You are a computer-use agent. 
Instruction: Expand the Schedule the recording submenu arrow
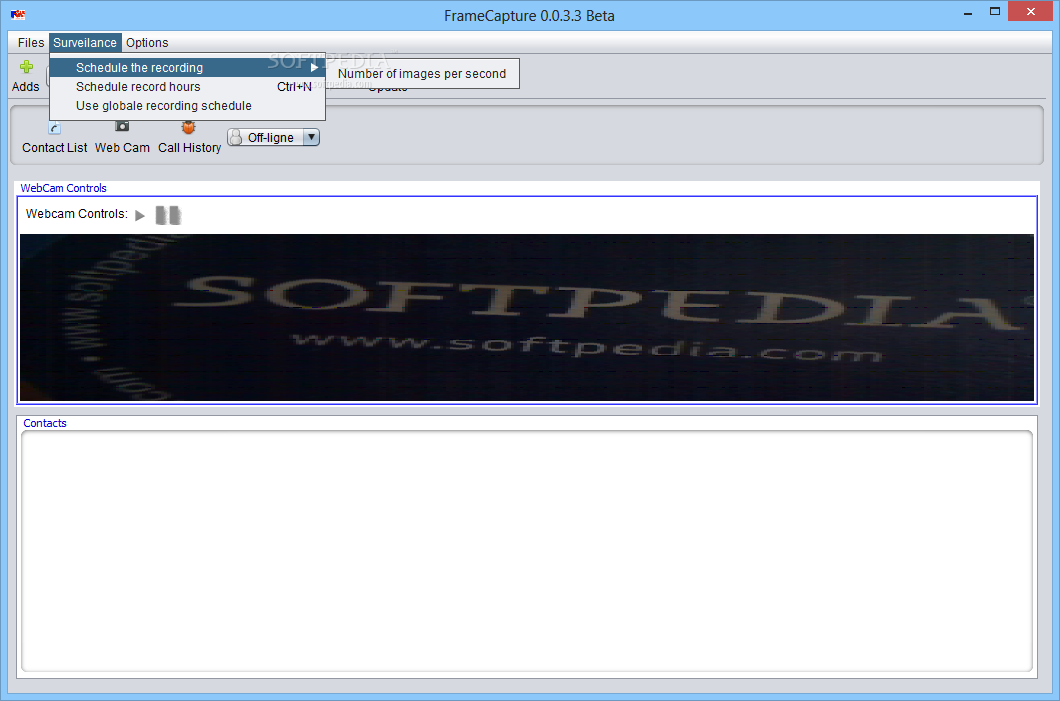314,68
